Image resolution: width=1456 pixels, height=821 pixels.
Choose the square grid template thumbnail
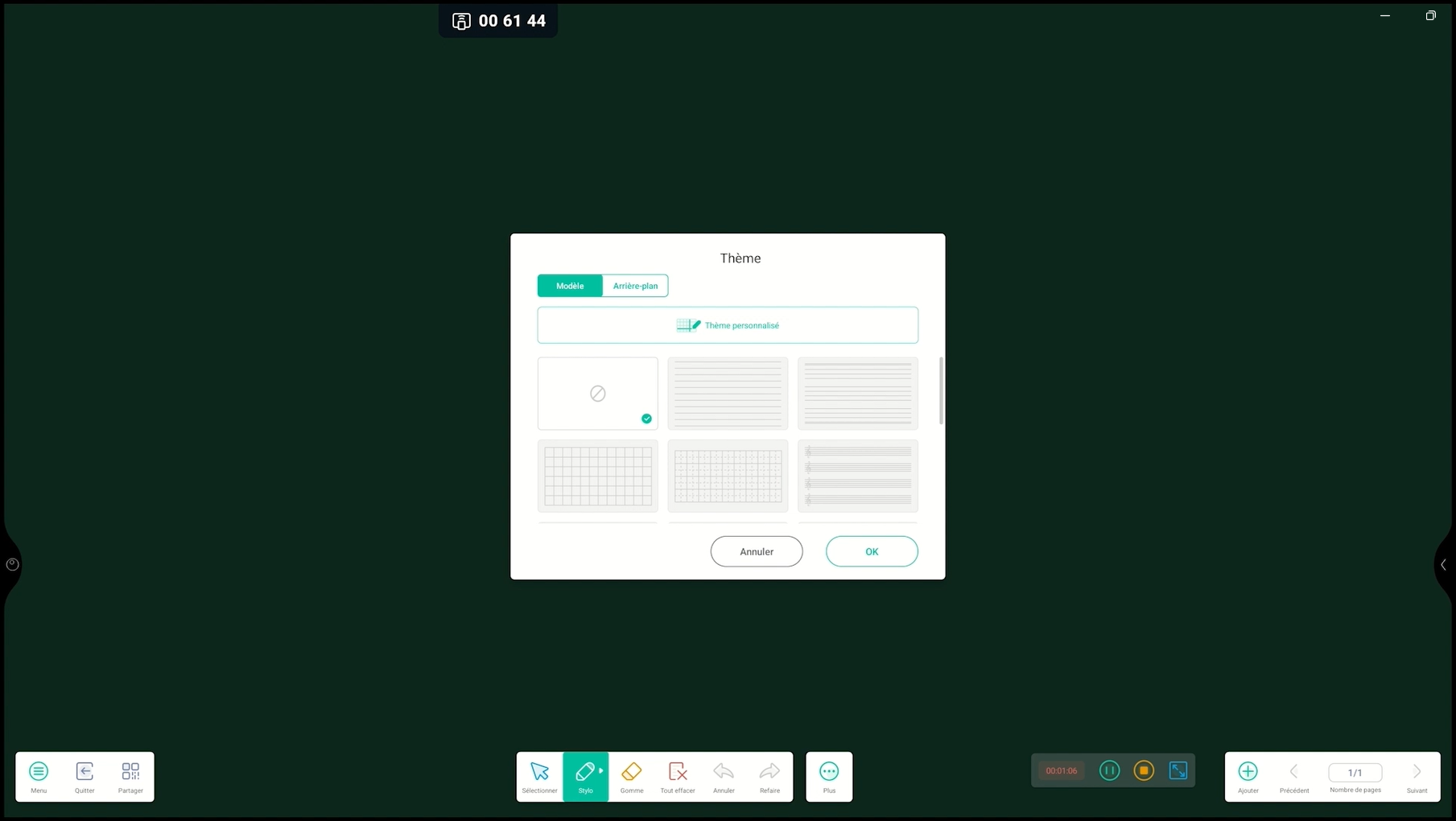click(x=598, y=476)
